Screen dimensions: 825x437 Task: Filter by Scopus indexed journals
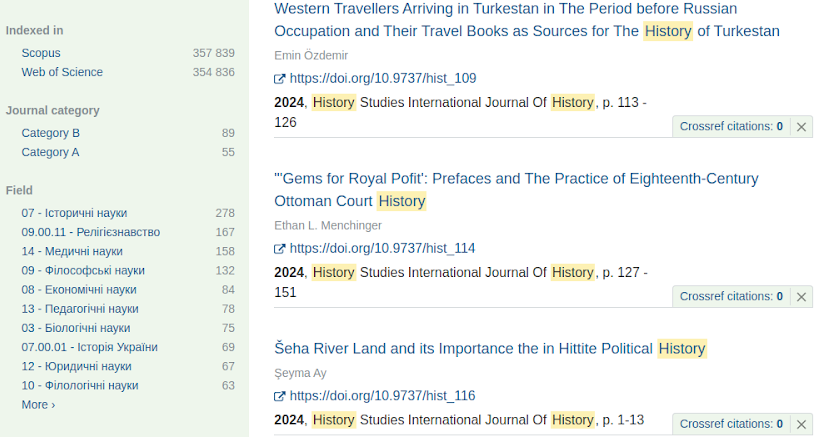coord(41,53)
